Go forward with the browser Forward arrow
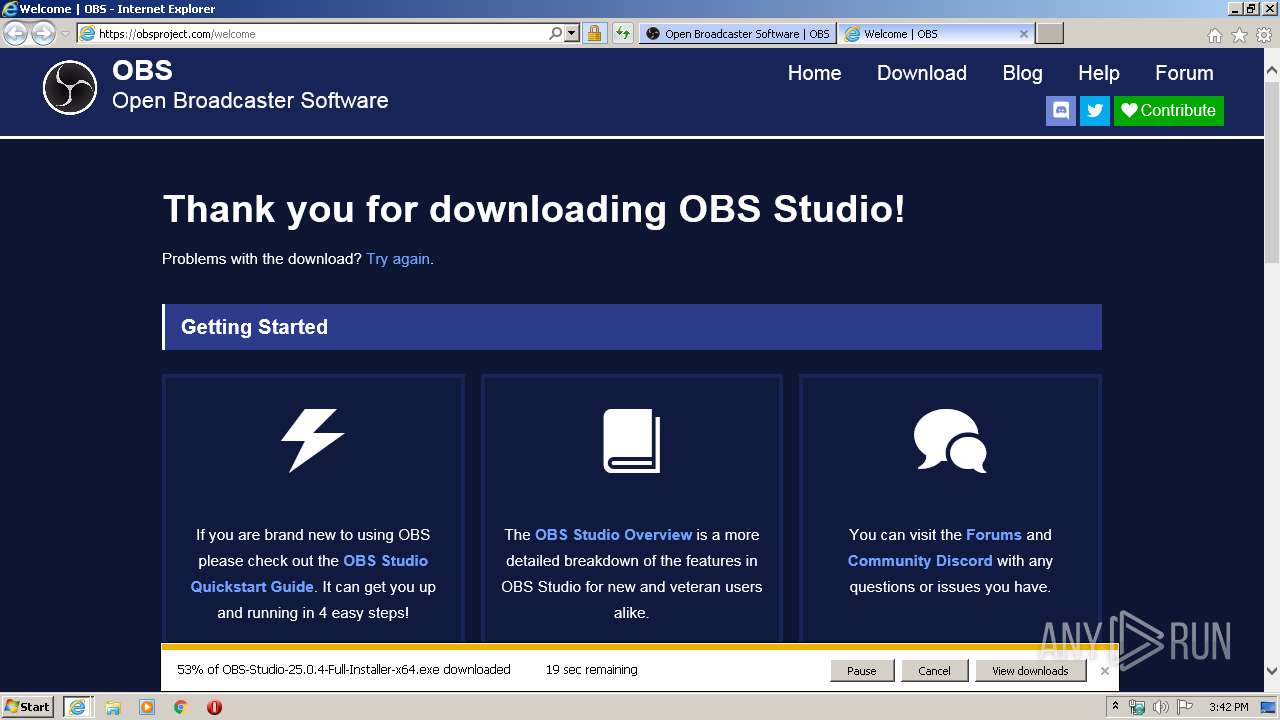This screenshot has width=1280, height=720. point(43,33)
